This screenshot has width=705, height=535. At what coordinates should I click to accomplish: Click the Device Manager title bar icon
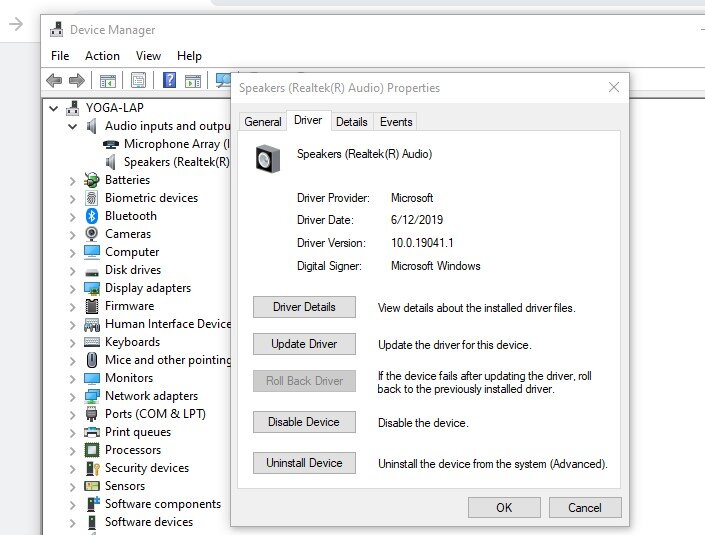[x=57, y=29]
